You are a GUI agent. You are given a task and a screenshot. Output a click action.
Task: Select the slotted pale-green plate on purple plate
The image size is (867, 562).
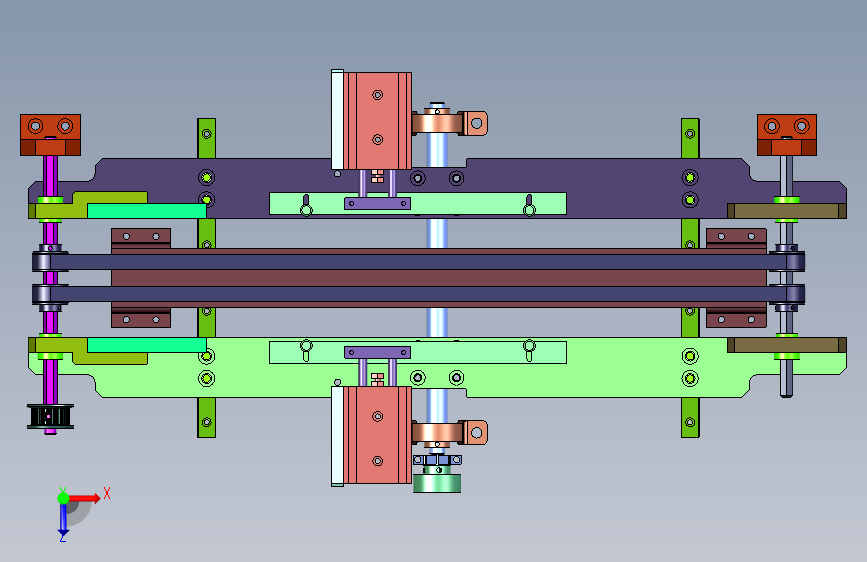418,204
